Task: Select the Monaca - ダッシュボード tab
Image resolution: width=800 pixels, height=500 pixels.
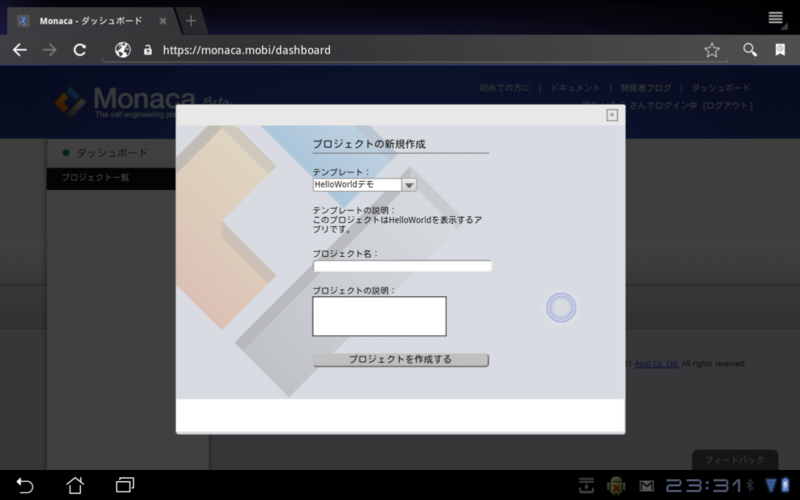Action: [91, 21]
